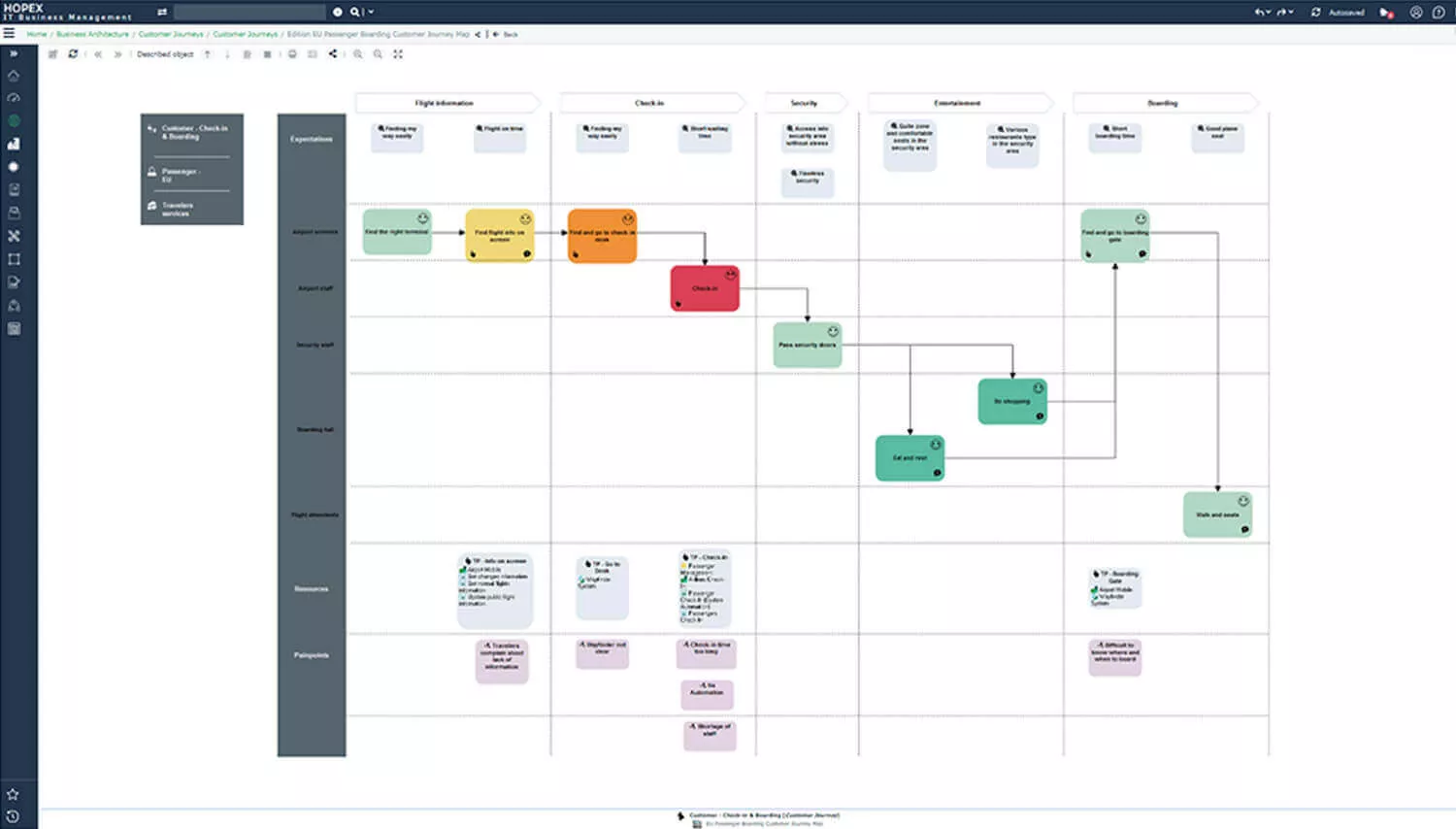The width and height of the screenshot is (1456, 829).
Task: Click the add plus circle icon
Action: (338, 12)
